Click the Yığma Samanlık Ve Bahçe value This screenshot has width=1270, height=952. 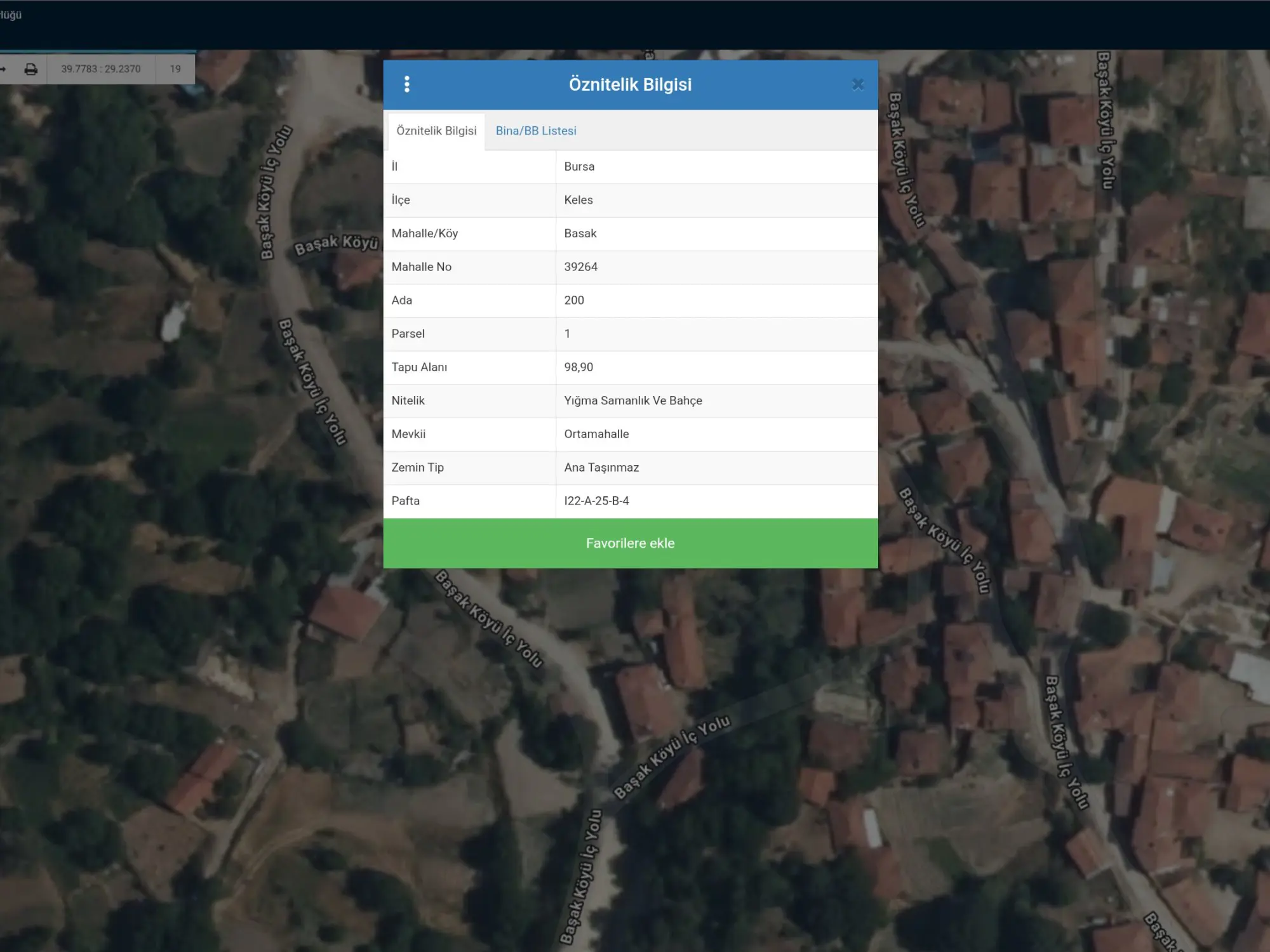click(633, 400)
